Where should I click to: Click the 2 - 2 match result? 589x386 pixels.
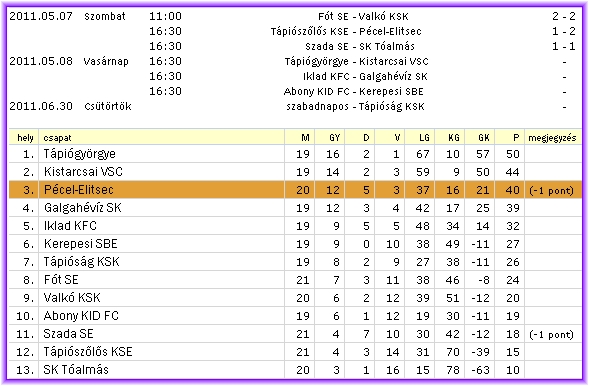(563, 16)
